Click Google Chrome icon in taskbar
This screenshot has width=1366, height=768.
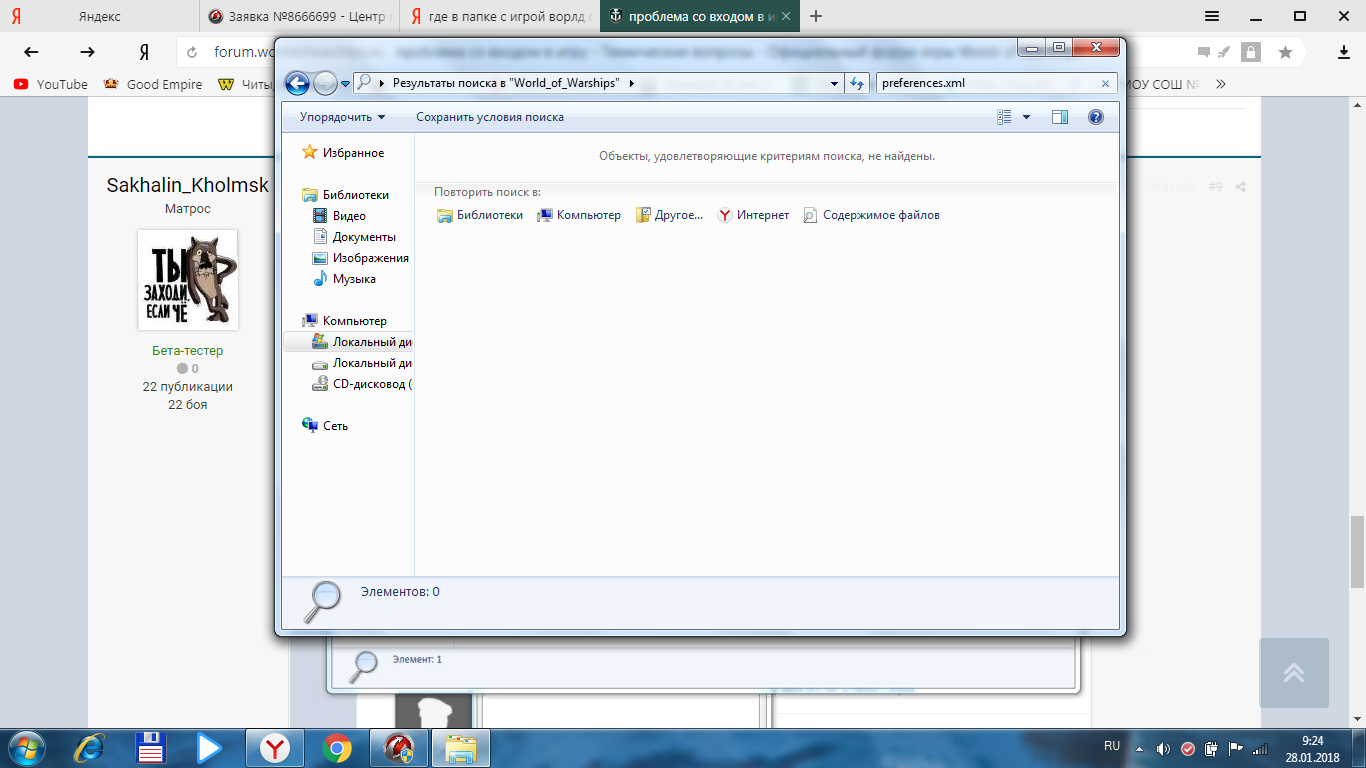(x=337, y=748)
